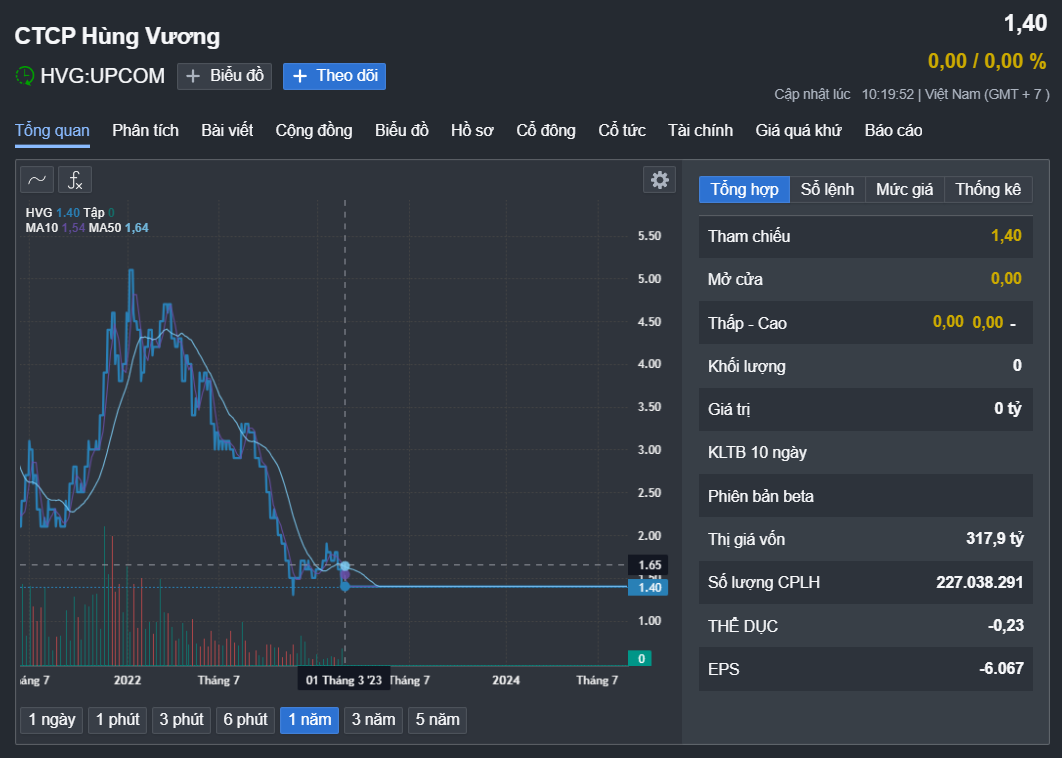This screenshot has height=758, width=1062.
Task: Select the 1 năm time range
Action: point(310,720)
